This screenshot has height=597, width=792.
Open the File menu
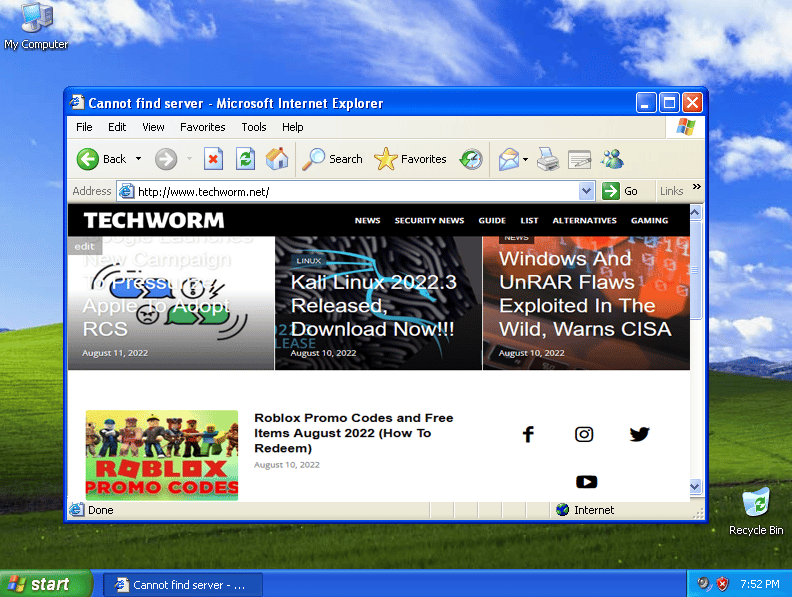point(84,127)
